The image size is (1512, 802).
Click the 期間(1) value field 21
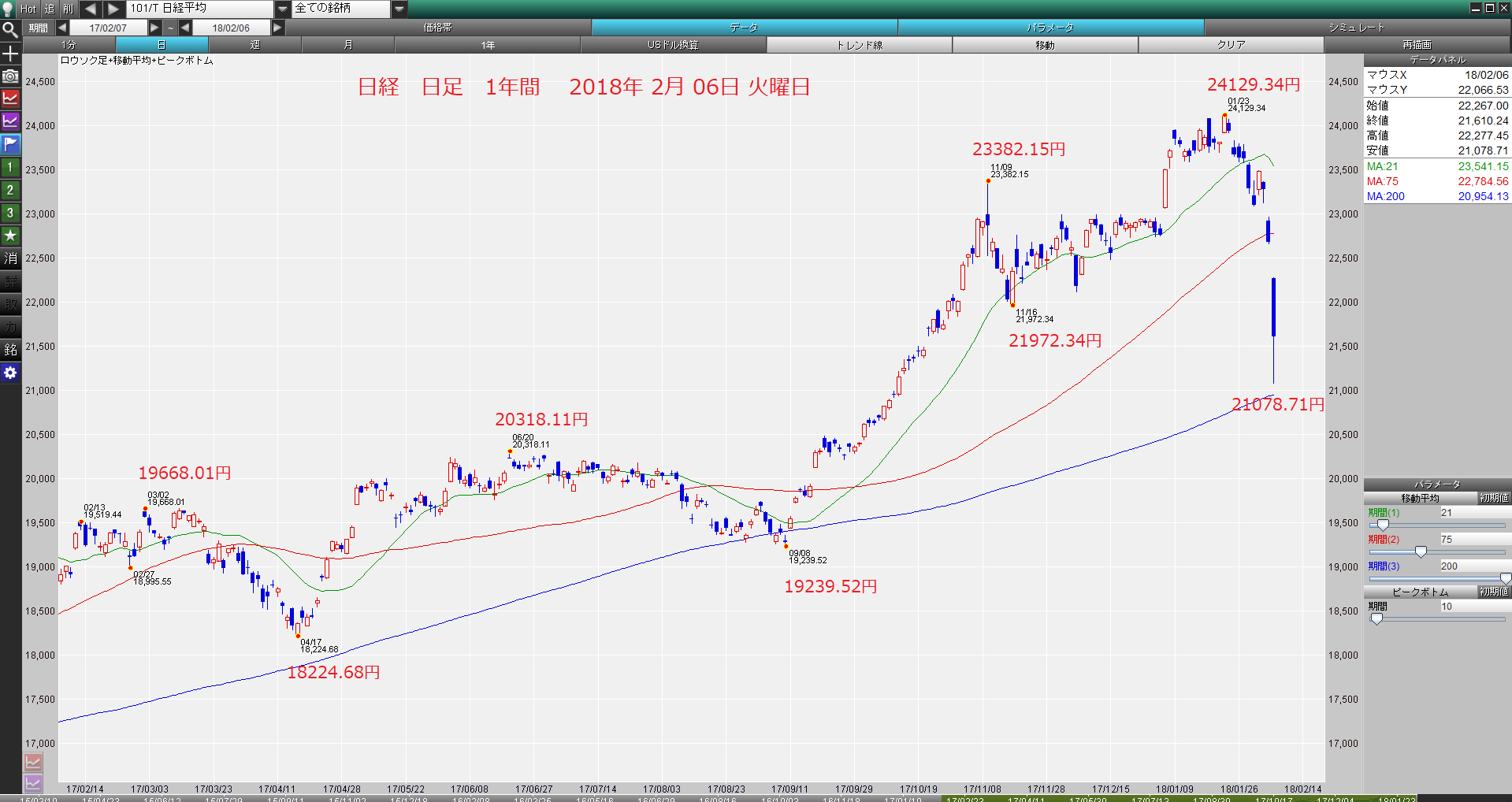pos(1474,512)
